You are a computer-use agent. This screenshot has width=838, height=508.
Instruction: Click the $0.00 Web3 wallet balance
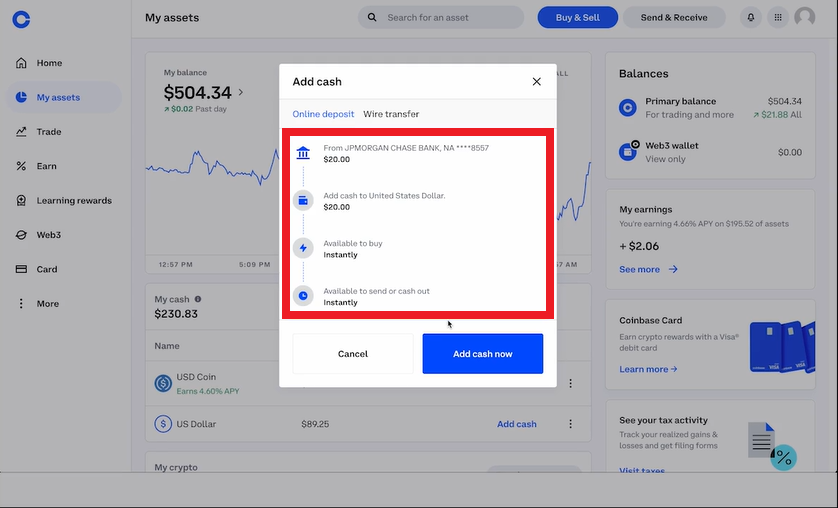pyautogui.click(x=790, y=152)
